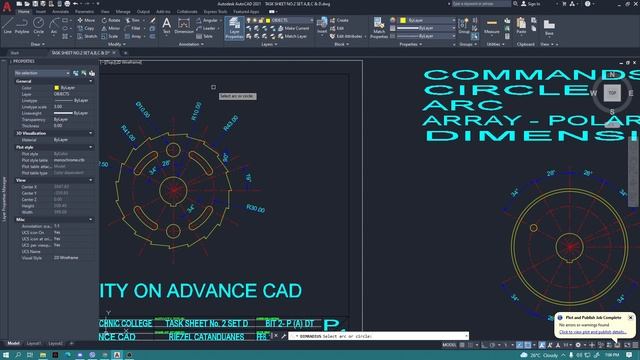The image size is (640, 360).
Task: Click the Match Properties tool
Action: coord(379,28)
